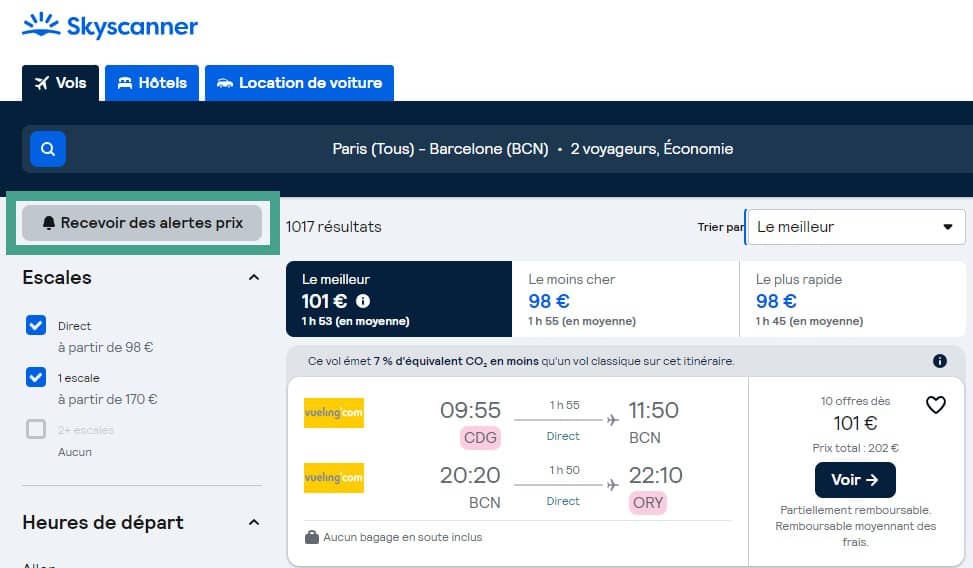Open the Trier par Le meilleur dropdown
973x568 pixels.
[856, 227]
